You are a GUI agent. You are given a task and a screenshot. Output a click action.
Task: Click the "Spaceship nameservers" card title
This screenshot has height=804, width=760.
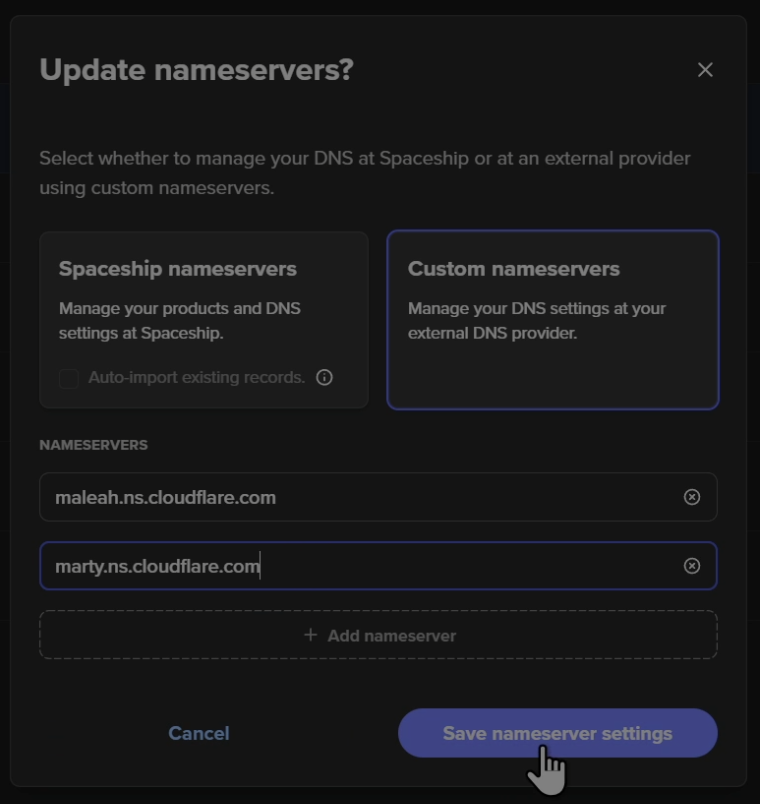178,269
